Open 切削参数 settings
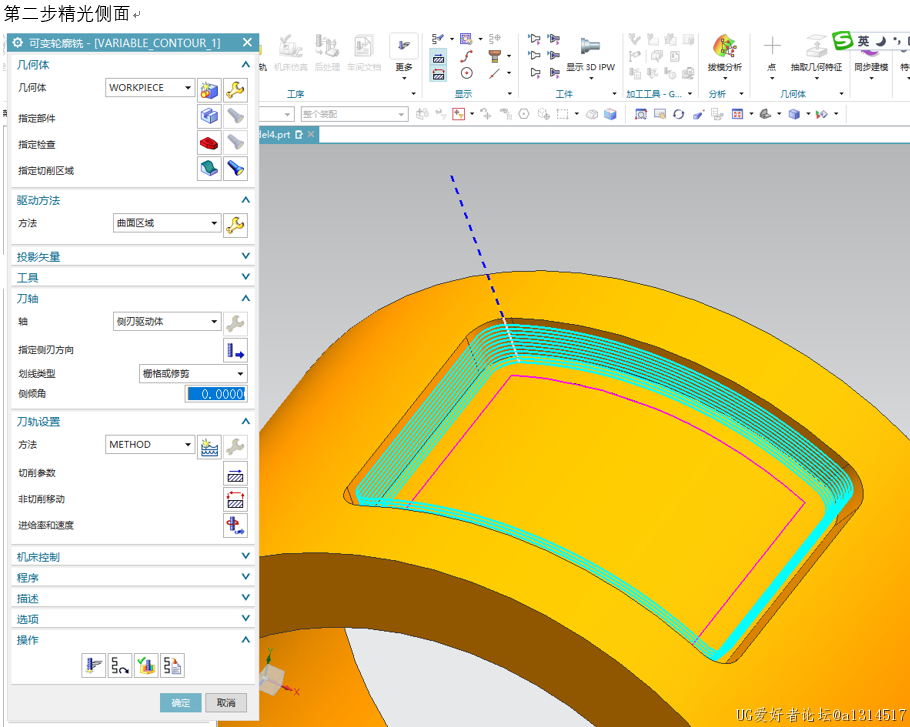 [235, 475]
